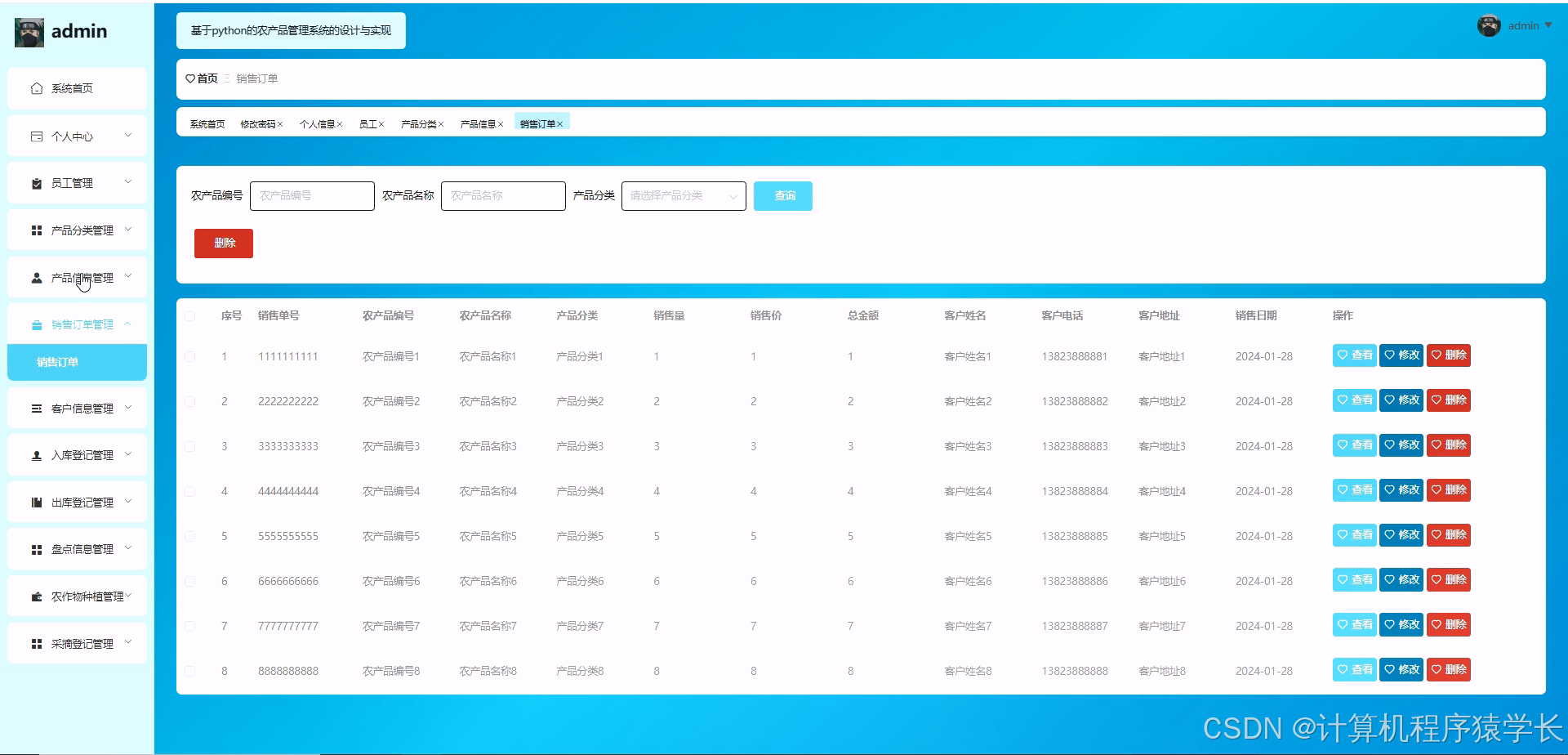This screenshot has height=755, width=1568.
Task: View details of order 5555555555
Action: [x=1355, y=535]
